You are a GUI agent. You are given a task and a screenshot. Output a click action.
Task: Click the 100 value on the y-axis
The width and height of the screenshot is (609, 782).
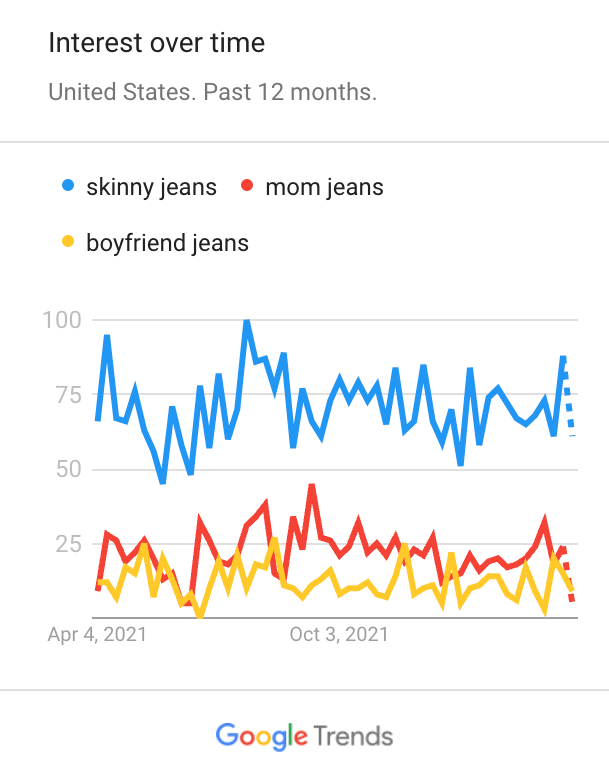click(60, 320)
